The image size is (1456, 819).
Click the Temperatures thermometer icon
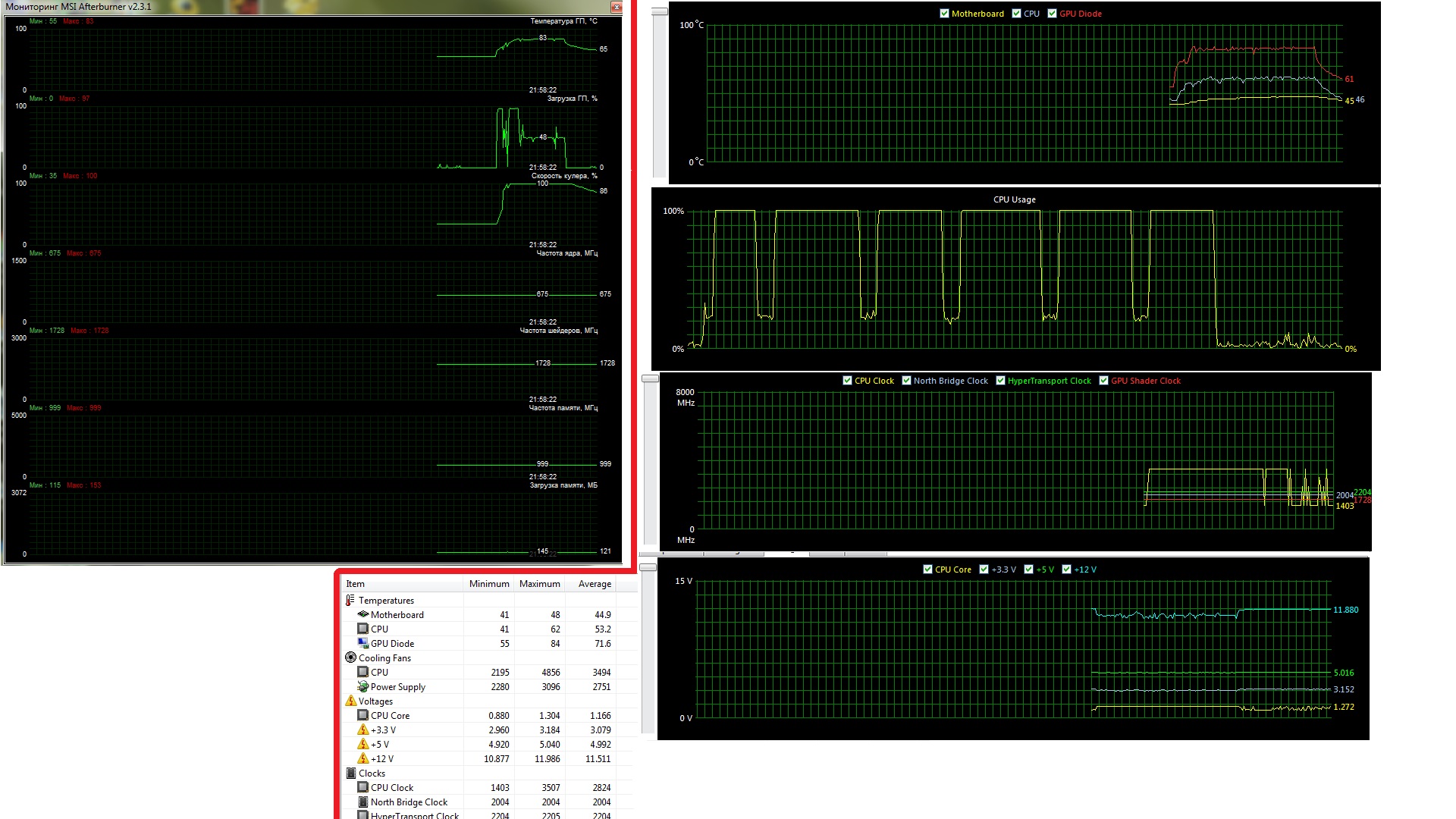[350, 600]
